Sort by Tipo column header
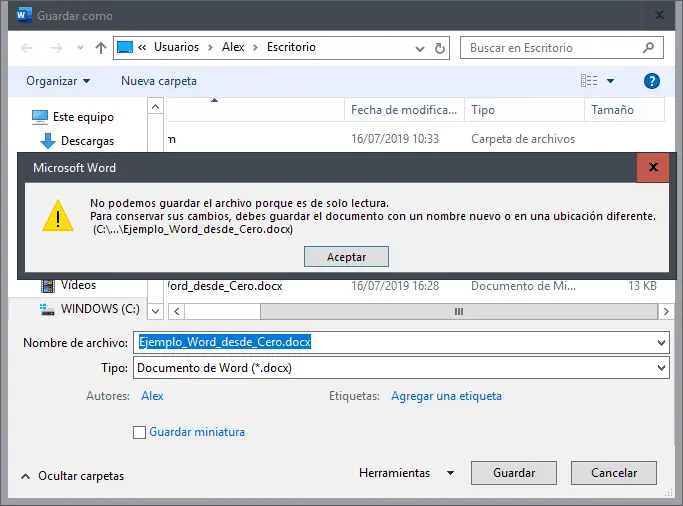Screen dimensions: 683x506 pos(524,110)
